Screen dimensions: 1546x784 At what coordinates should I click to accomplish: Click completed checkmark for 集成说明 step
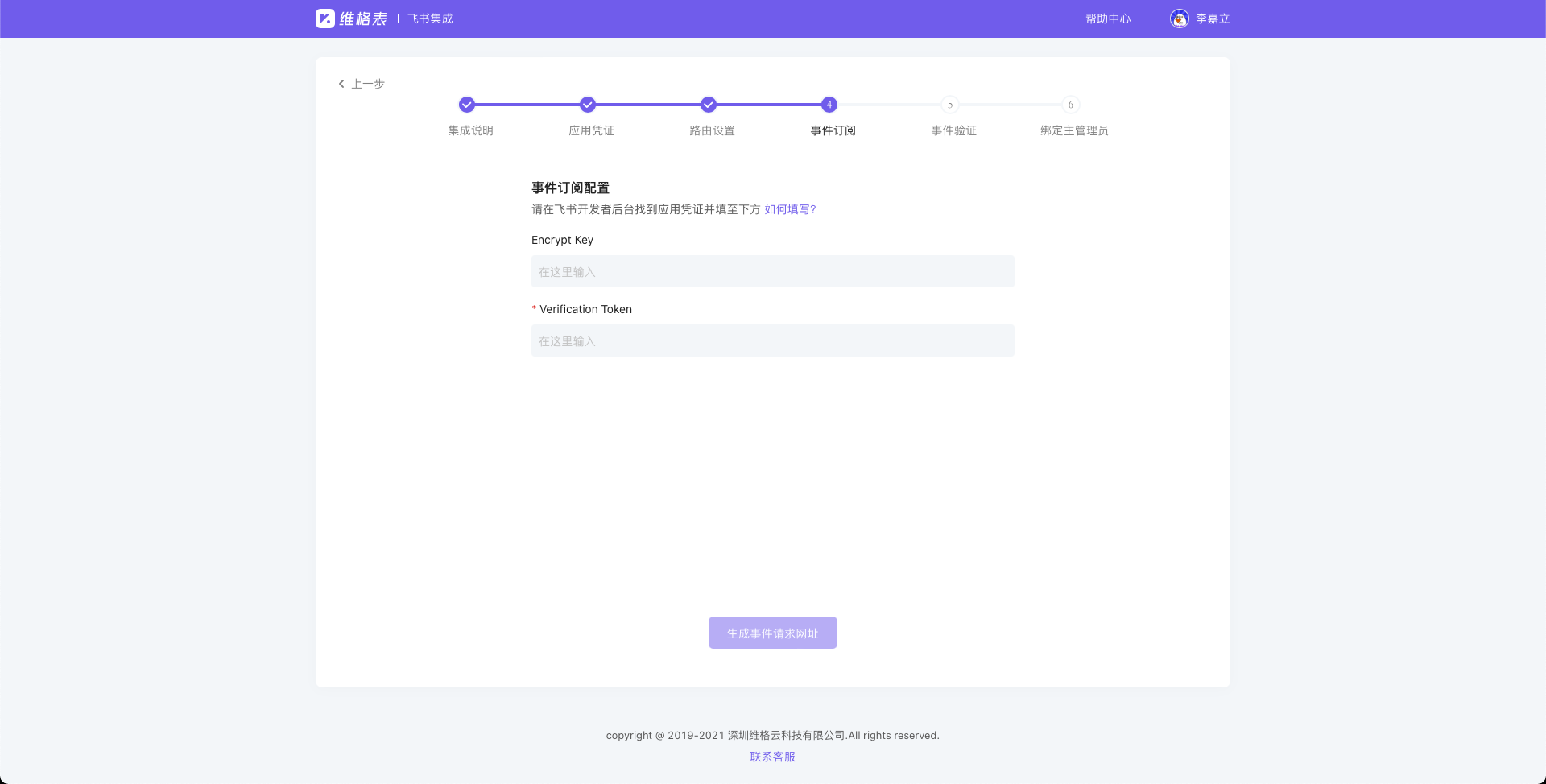click(467, 105)
